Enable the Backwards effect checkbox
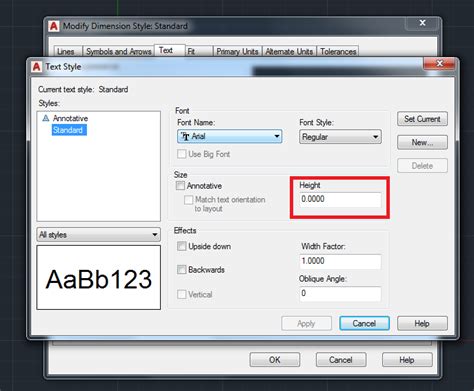The height and width of the screenshot is (391, 474). coord(182,269)
